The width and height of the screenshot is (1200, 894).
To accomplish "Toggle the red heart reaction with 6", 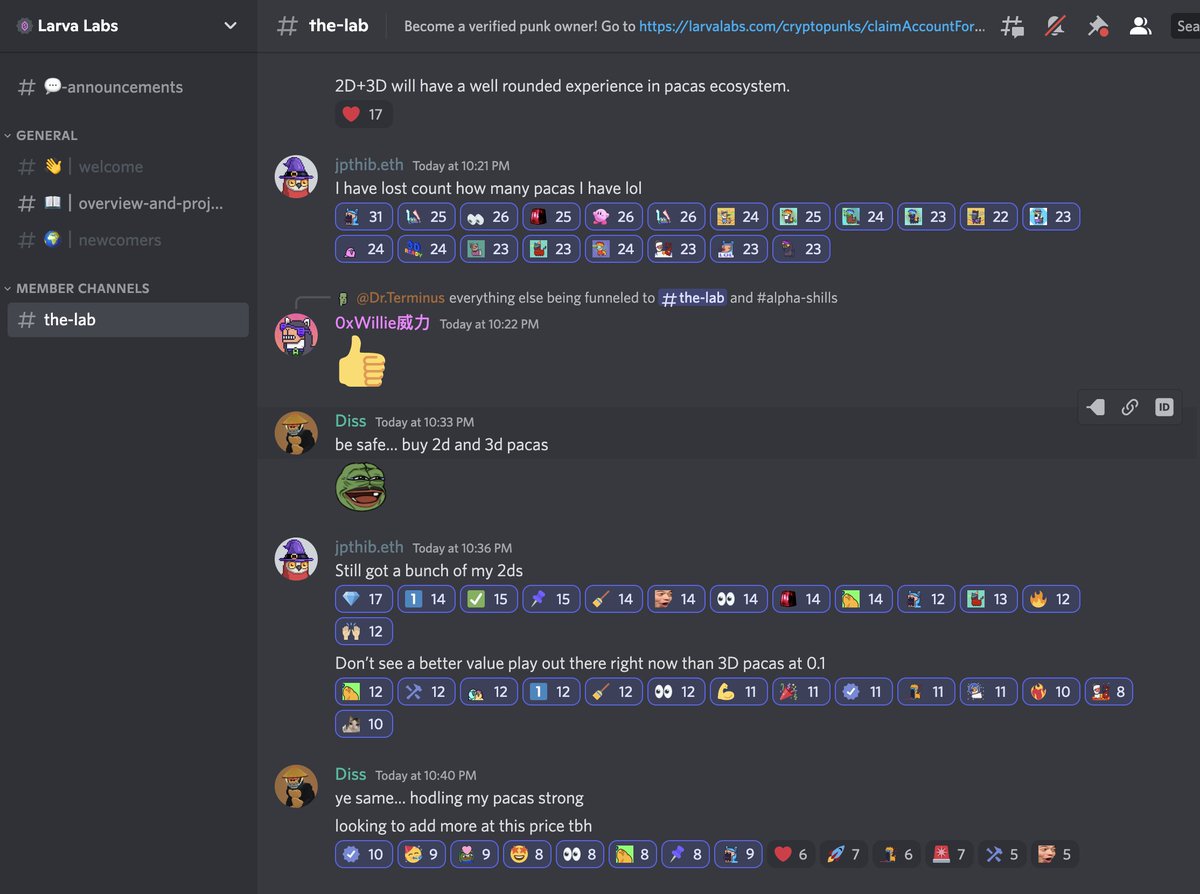I will (793, 854).
